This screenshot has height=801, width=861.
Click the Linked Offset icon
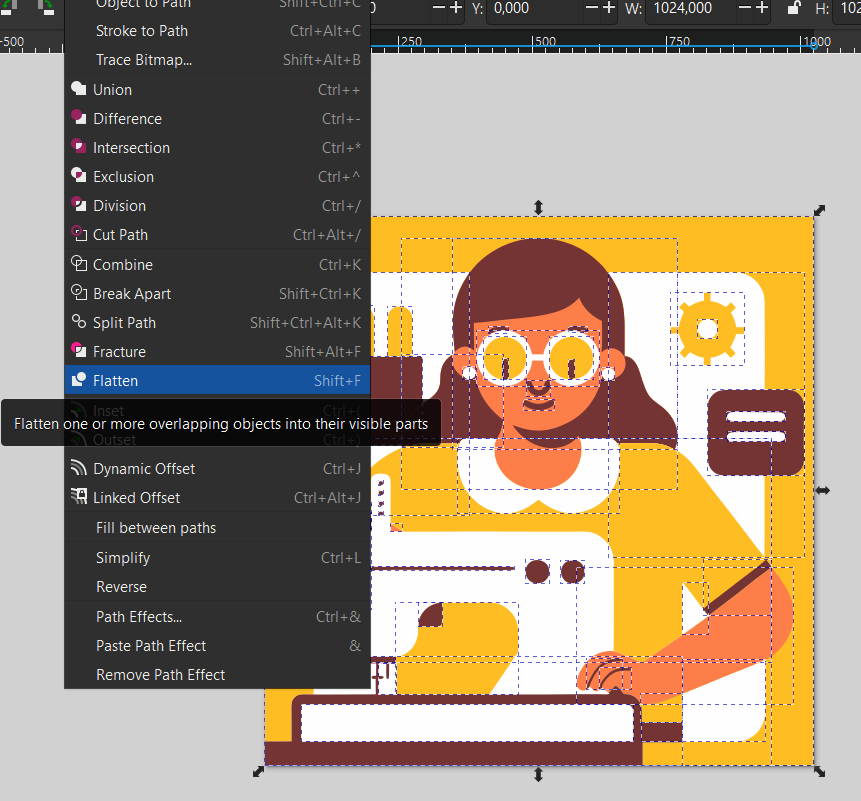point(79,497)
